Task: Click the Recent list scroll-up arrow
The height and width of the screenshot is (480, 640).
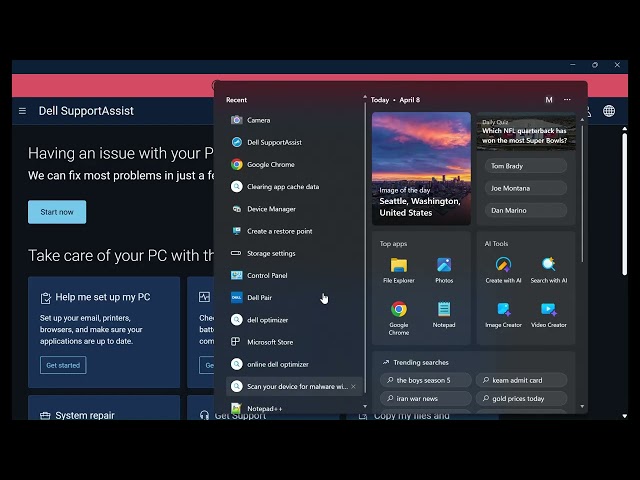Action: [x=365, y=97]
